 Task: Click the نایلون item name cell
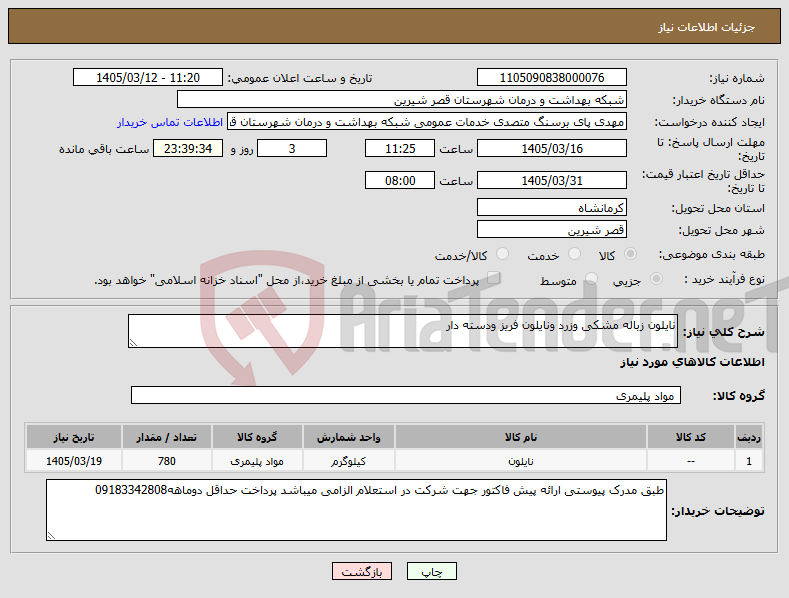(x=521, y=461)
